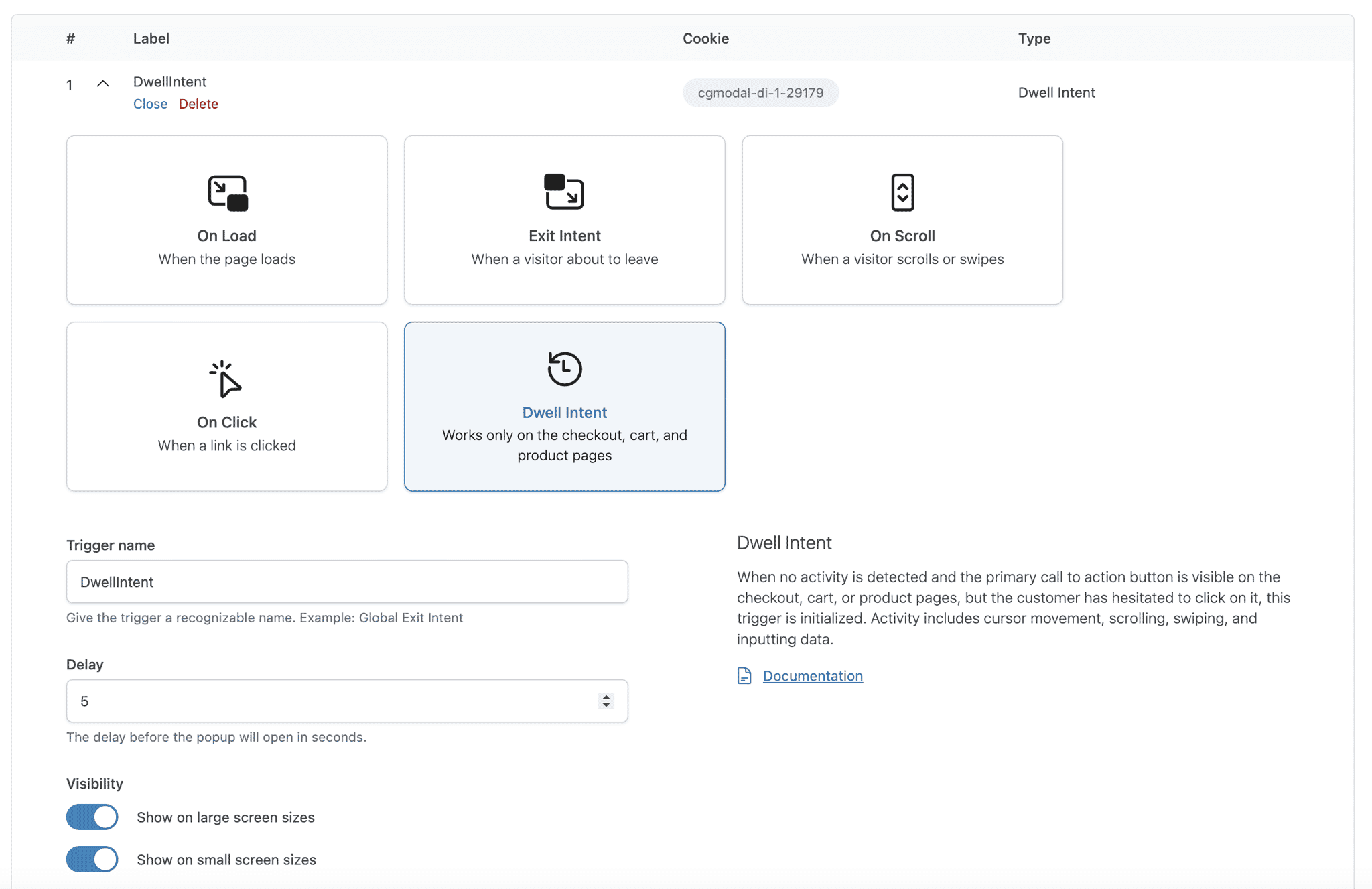Click the Trigger name input field
The image size is (1372, 889).
[x=347, y=582]
